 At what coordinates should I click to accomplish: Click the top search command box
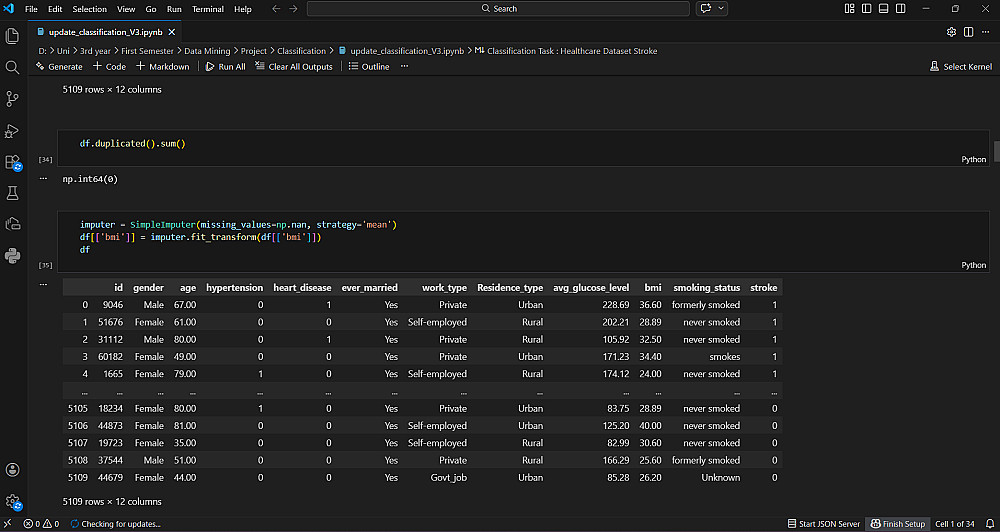tap(498, 9)
